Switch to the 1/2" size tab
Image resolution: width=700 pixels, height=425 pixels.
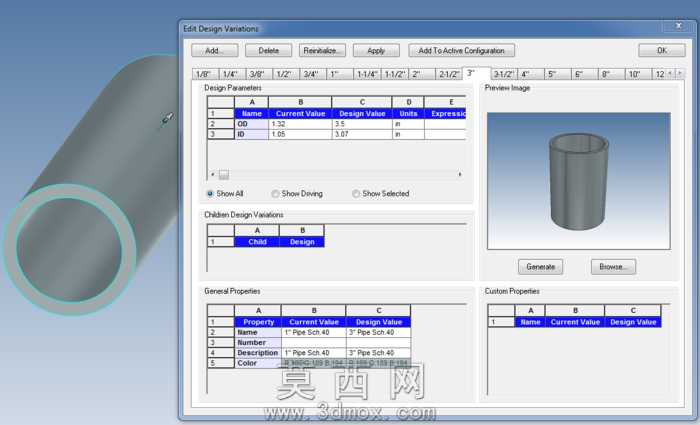286,74
